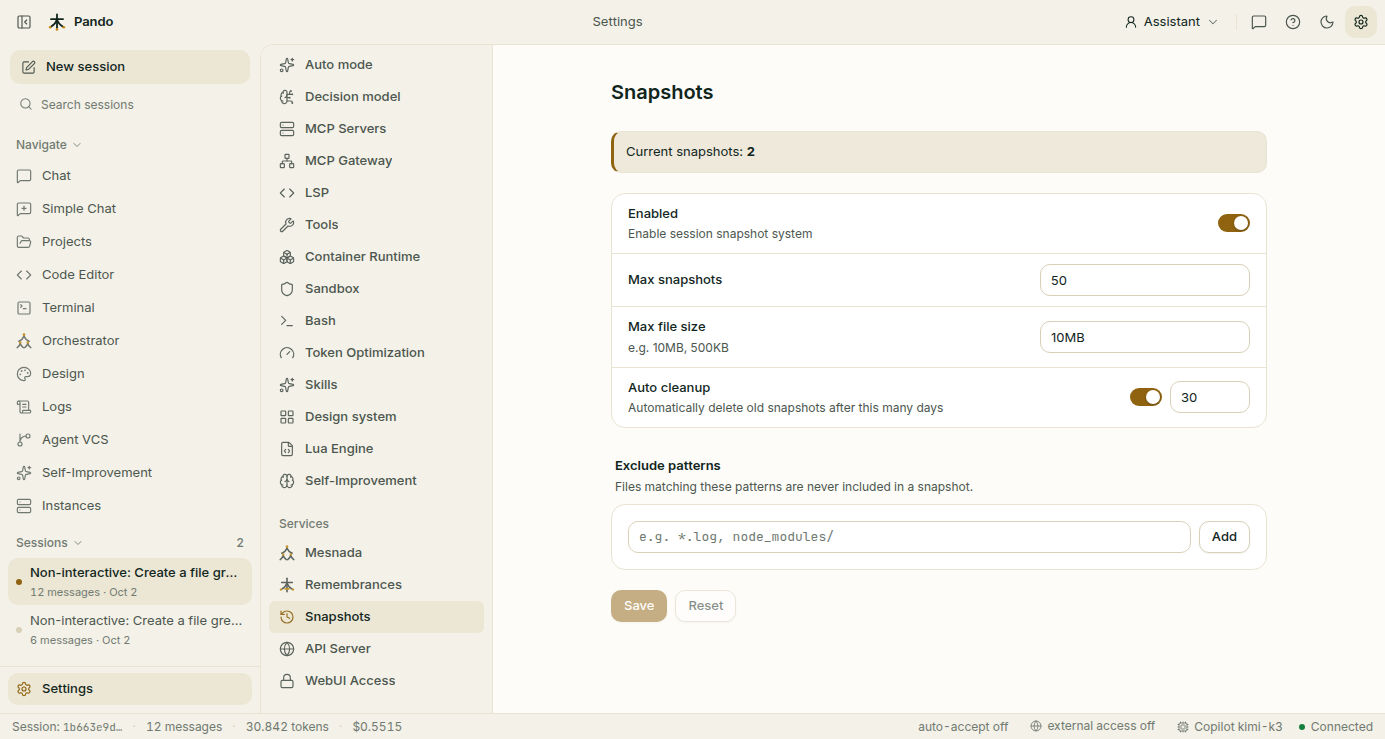Click the settings gear icon in top bar
Screen dimensions: 1385x739
[x=1361, y=22]
